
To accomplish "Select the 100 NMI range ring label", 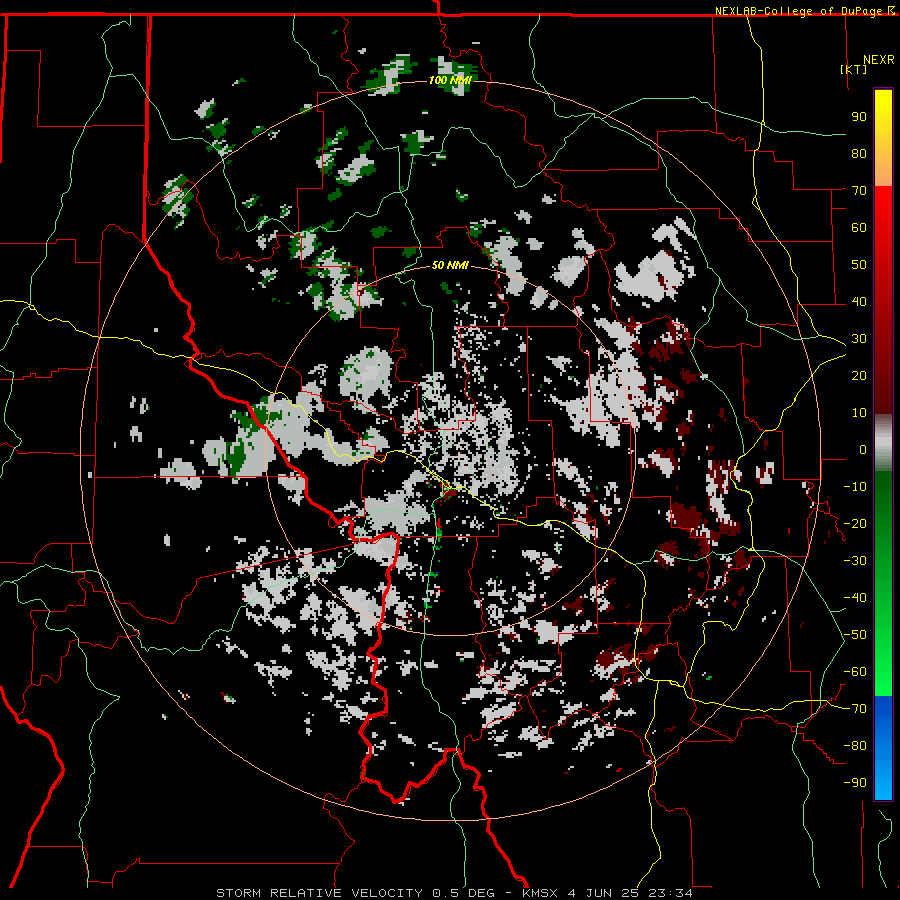I will (450, 80).
